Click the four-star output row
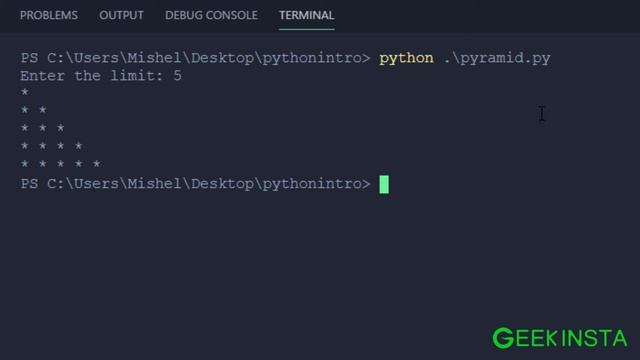640x360 pixels. [x=52, y=146]
